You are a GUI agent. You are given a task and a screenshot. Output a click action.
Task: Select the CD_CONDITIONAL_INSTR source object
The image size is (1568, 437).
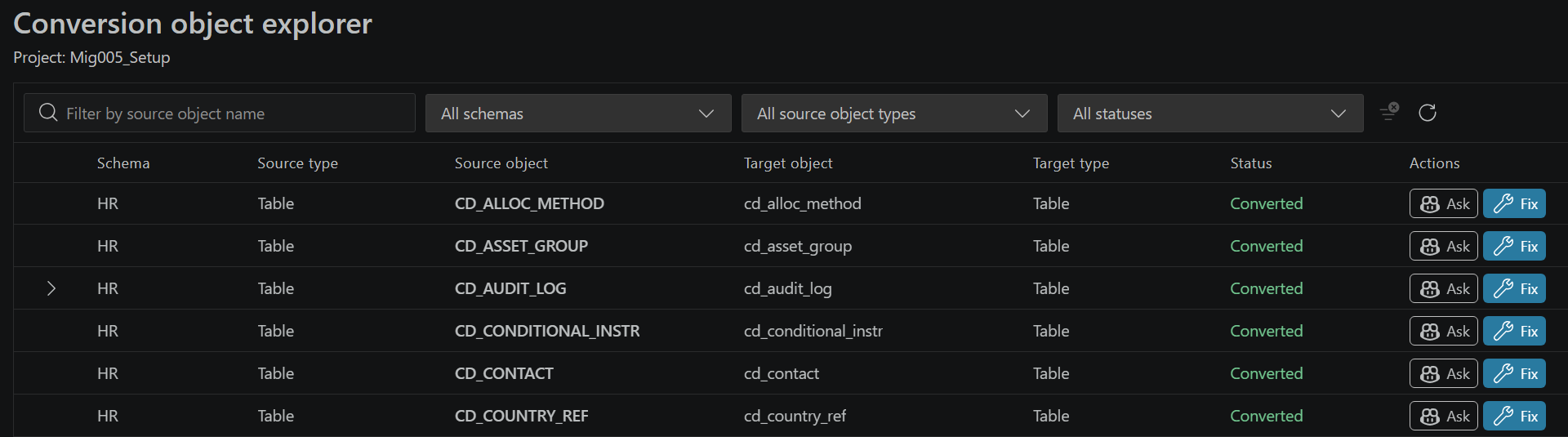tap(547, 331)
